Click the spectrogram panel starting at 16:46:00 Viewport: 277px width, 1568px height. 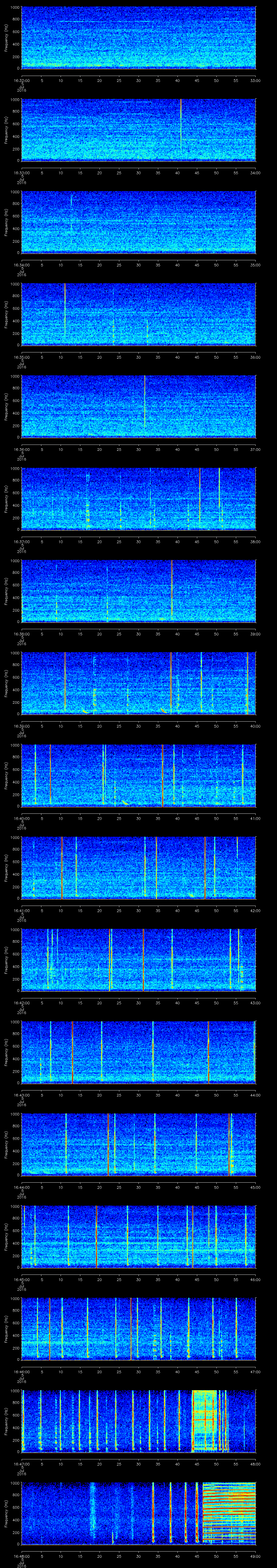pyautogui.click(x=138, y=1329)
